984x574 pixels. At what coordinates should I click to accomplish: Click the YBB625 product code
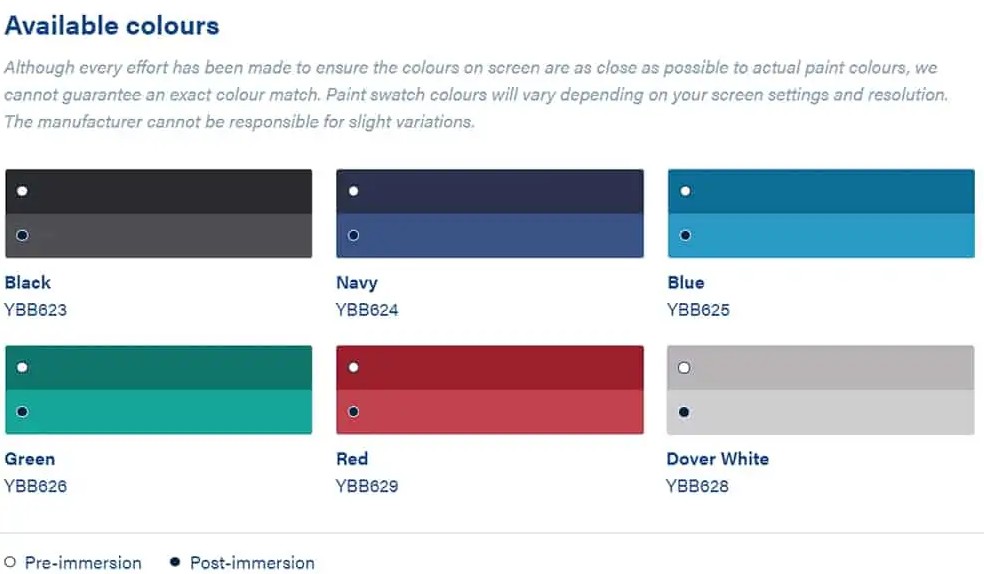[x=698, y=310]
